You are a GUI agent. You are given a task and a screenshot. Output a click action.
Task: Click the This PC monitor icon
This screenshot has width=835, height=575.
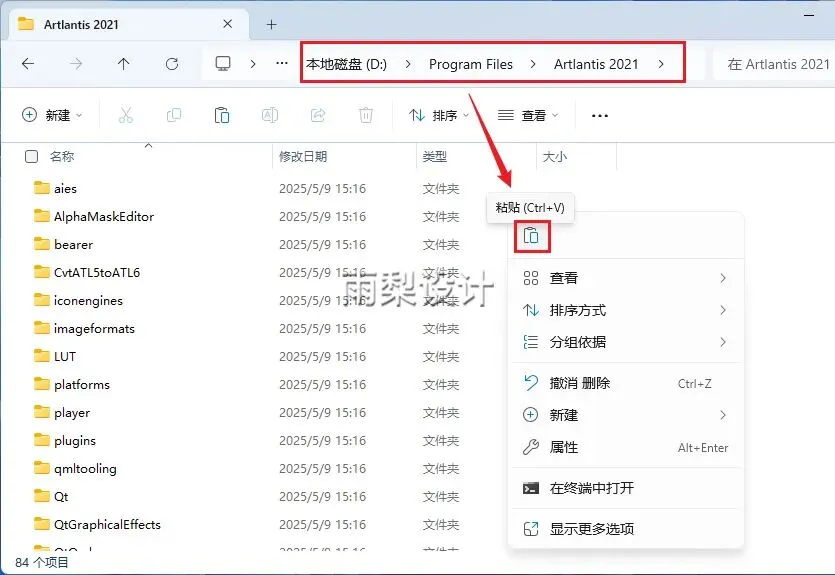click(x=223, y=64)
